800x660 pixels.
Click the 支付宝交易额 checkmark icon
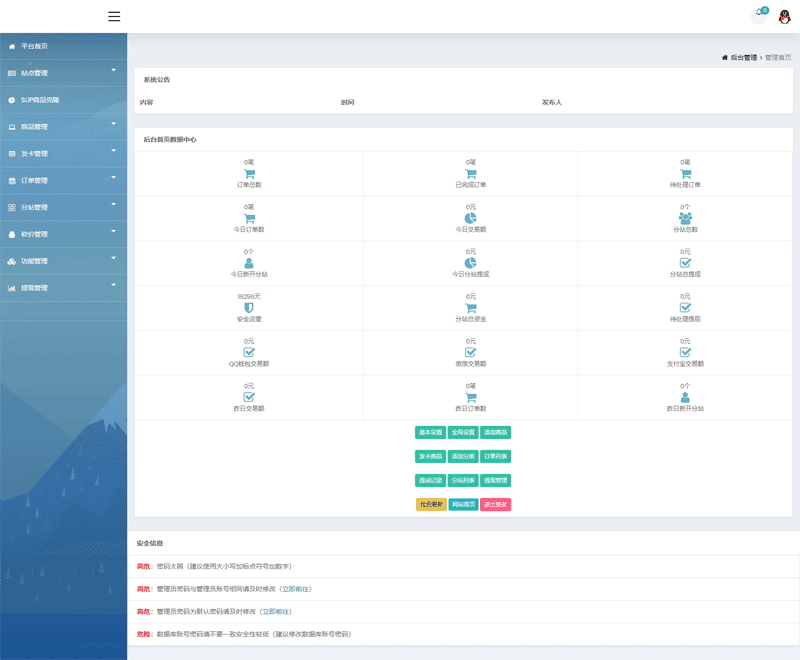pos(685,352)
